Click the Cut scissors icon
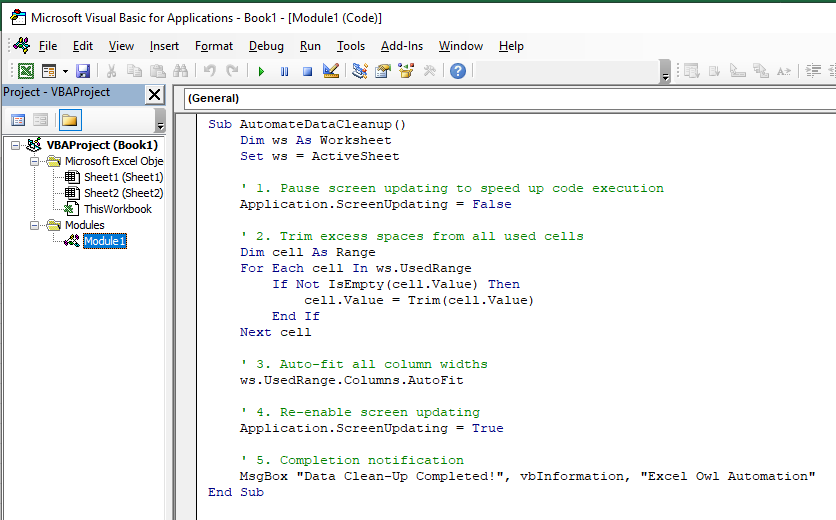The image size is (836, 520). (x=111, y=71)
